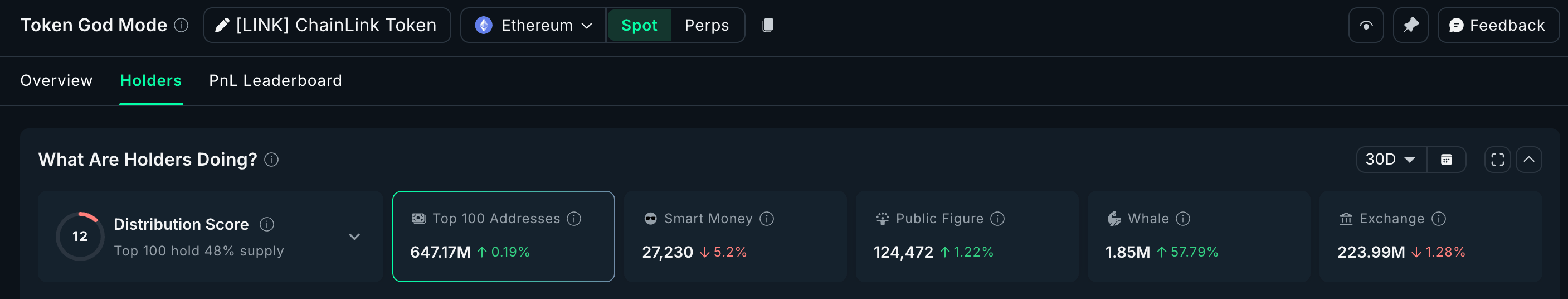Open the 30D timeframe dropdown

tap(1390, 160)
